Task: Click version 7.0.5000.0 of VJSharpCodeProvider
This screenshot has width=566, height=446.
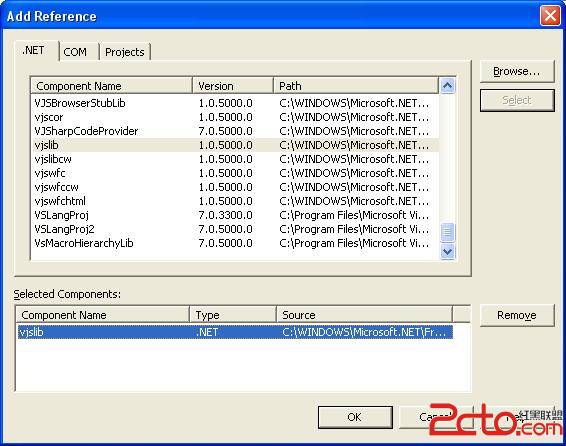Action: [x=226, y=131]
